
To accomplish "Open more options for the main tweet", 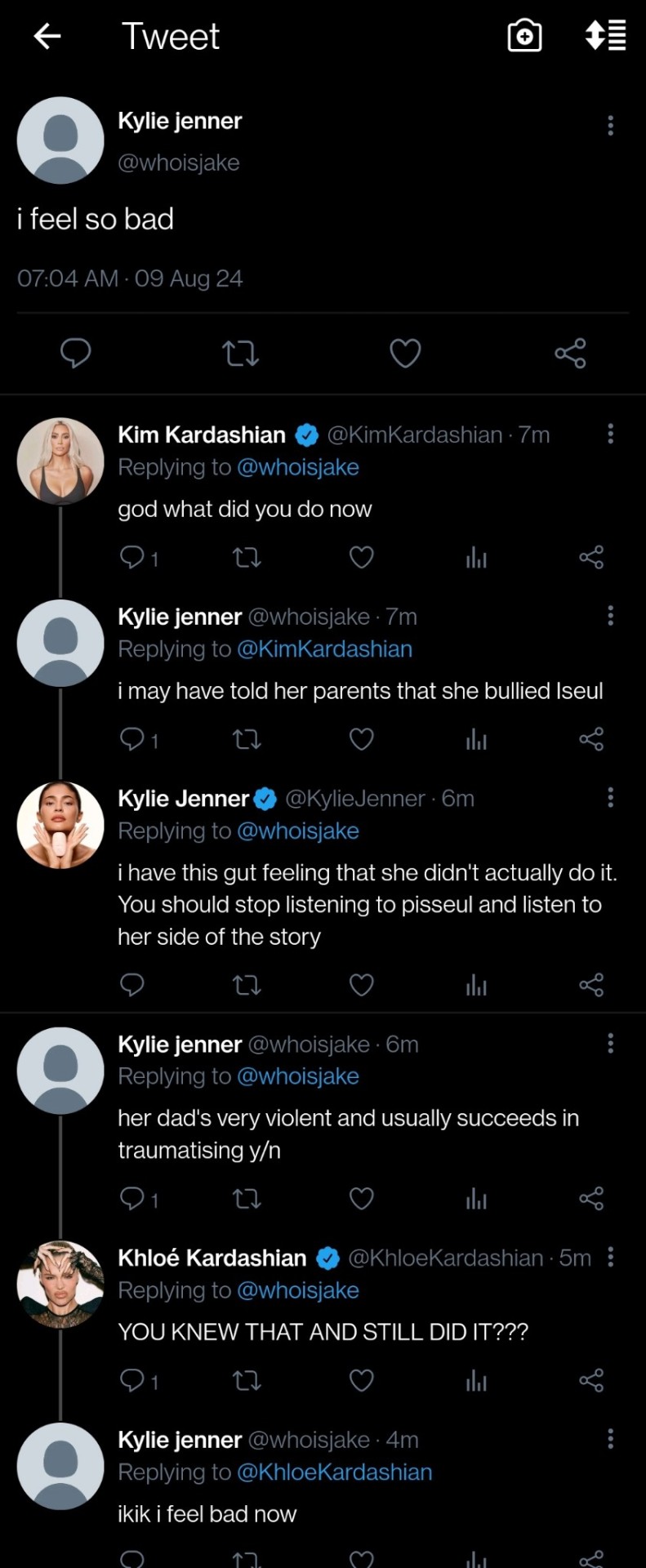I will tap(610, 125).
